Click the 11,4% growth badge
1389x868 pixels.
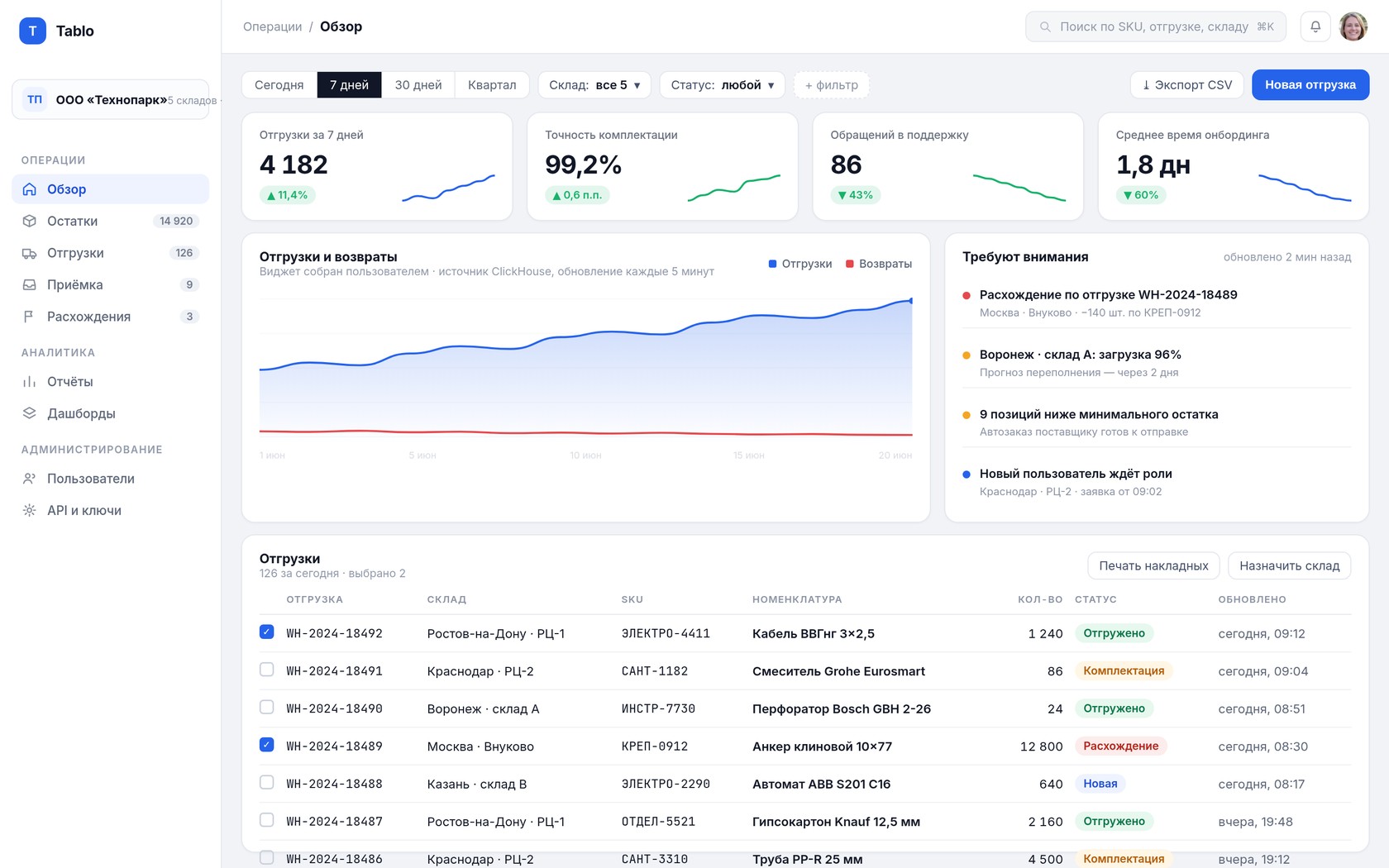click(288, 195)
